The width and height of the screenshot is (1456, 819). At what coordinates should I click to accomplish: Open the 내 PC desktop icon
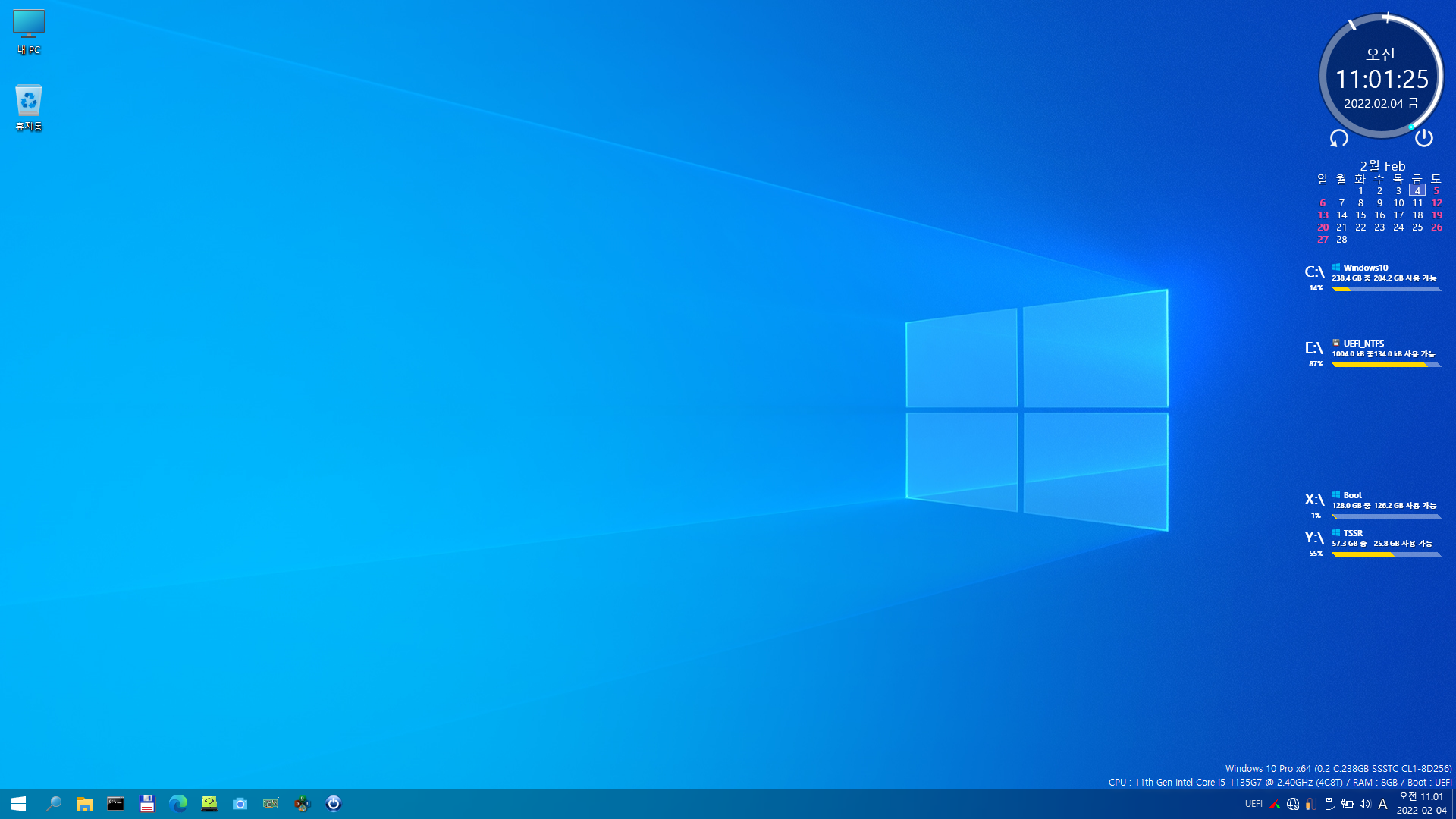click(x=29, y=32)
